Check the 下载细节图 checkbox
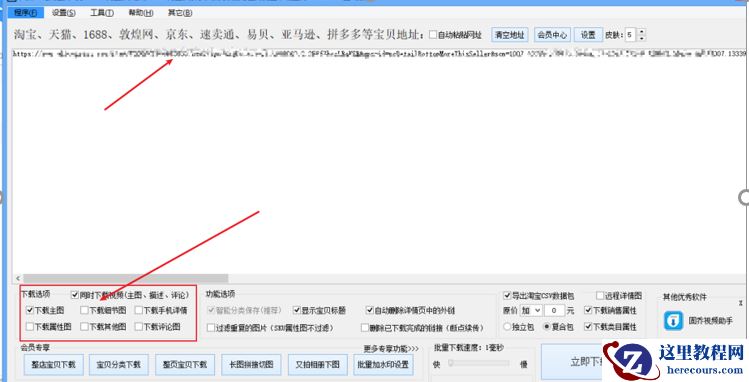749x382 pixels. tap(84, 310)
